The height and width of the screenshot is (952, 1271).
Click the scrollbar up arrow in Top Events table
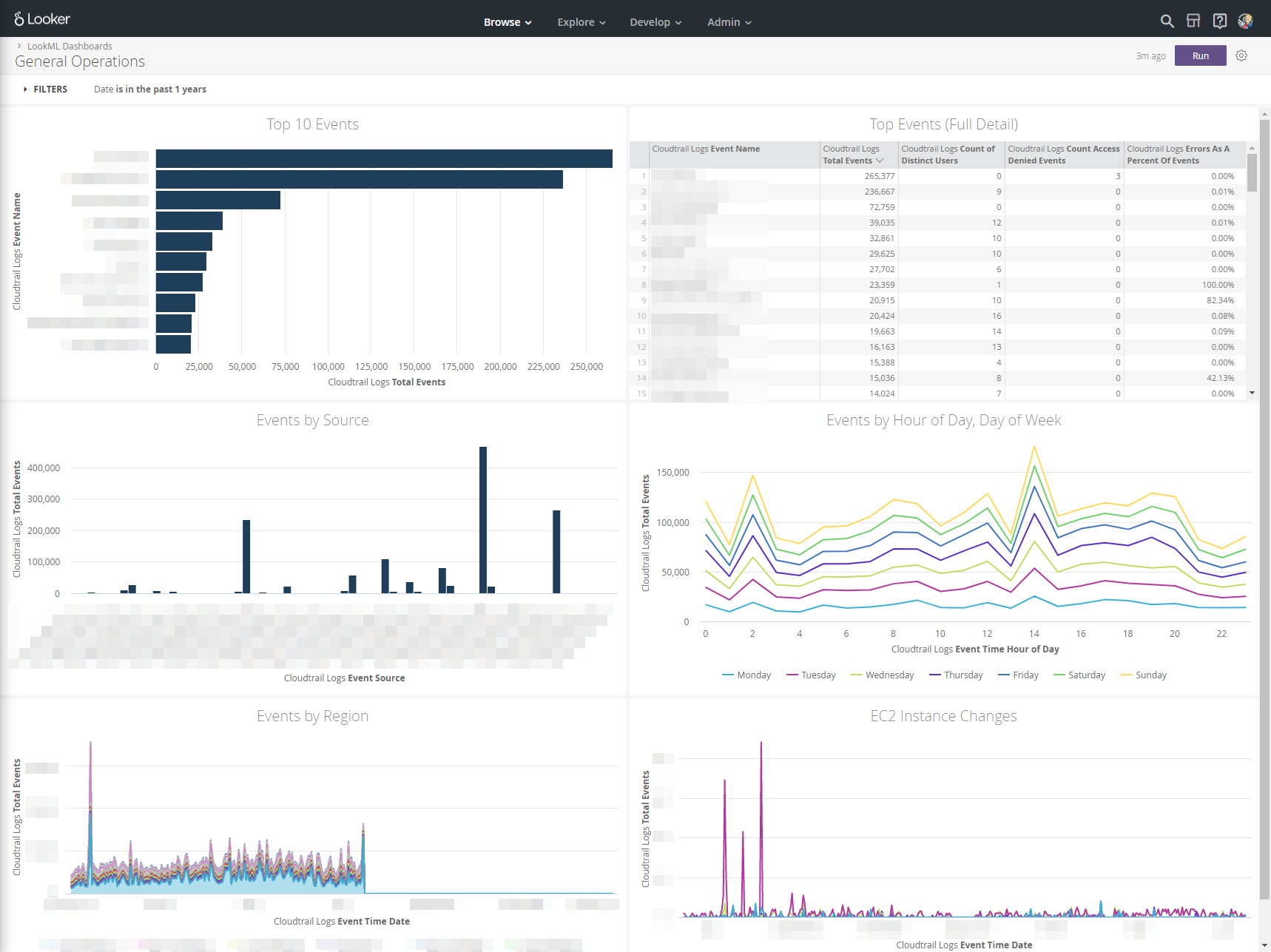coord(1252,147)
